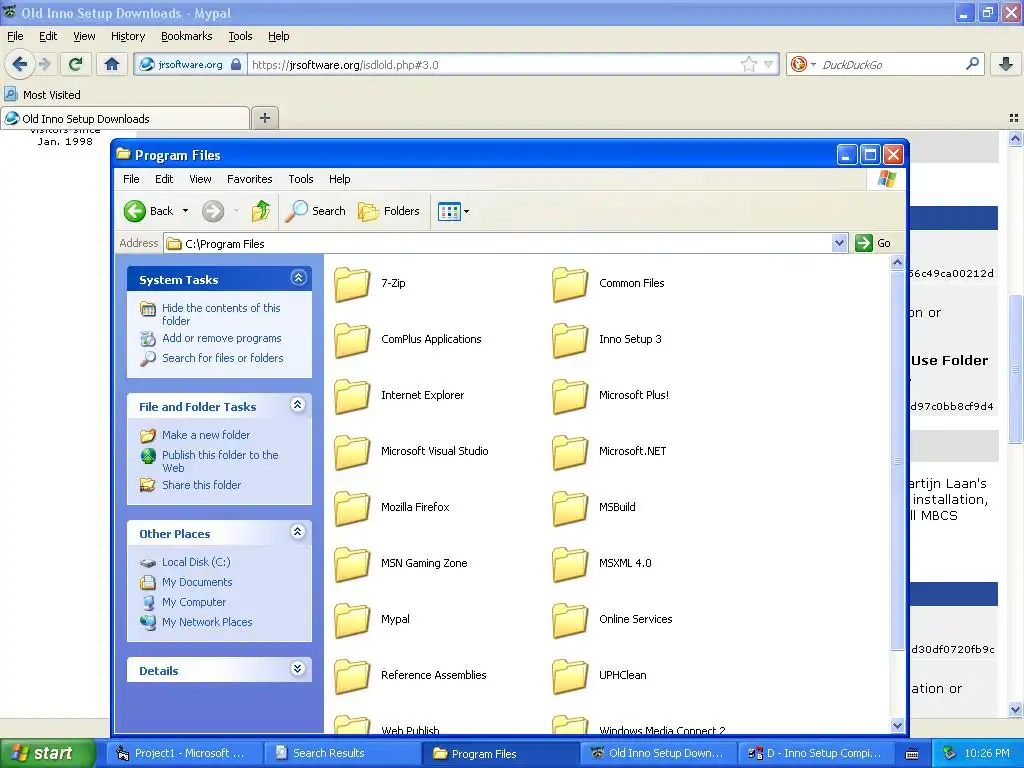Select the Reference Assemblies folder icon
1024x768 pixels.
[x=352, y=676]
